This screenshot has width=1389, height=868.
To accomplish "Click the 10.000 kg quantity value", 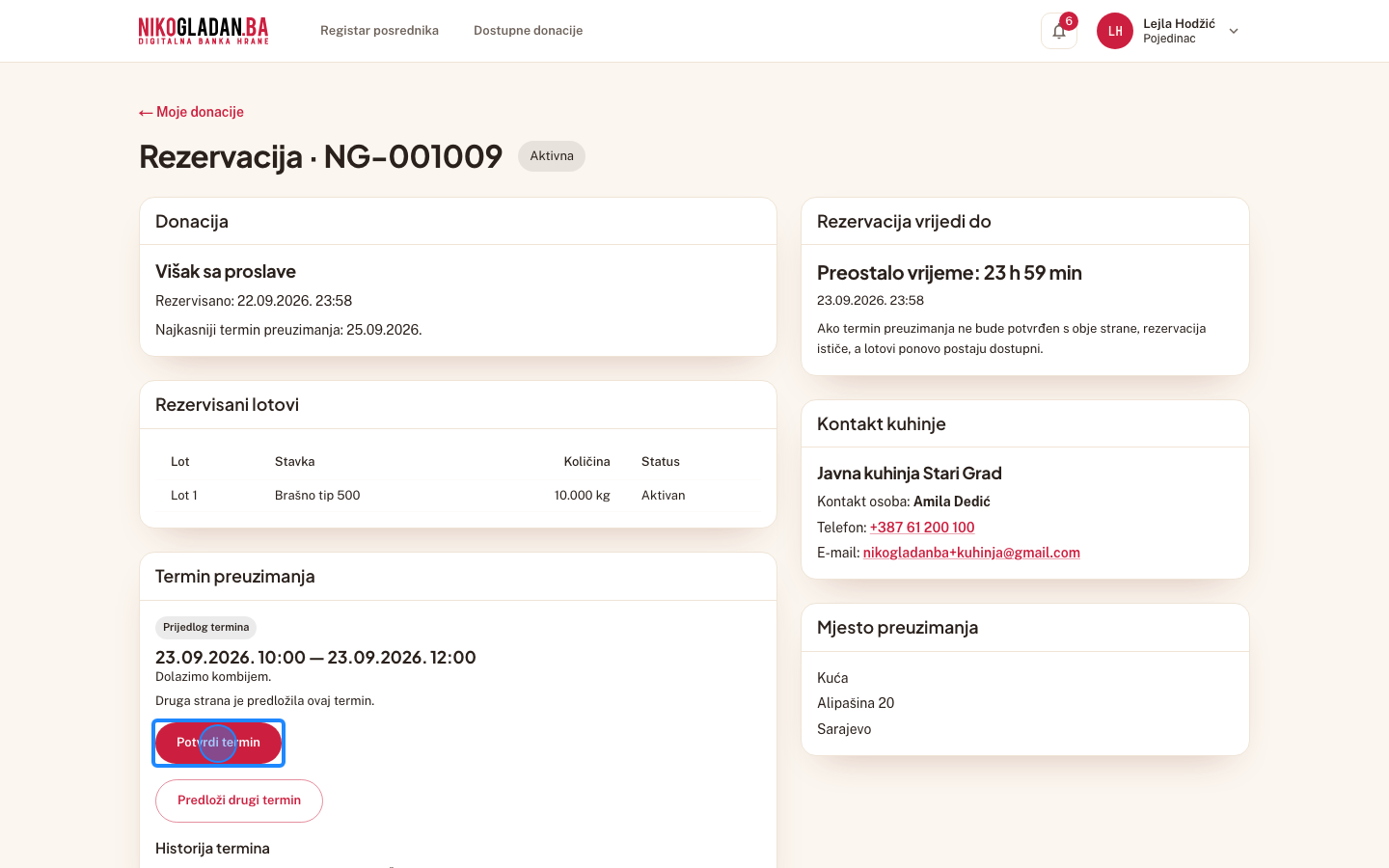I will point(583,496).
